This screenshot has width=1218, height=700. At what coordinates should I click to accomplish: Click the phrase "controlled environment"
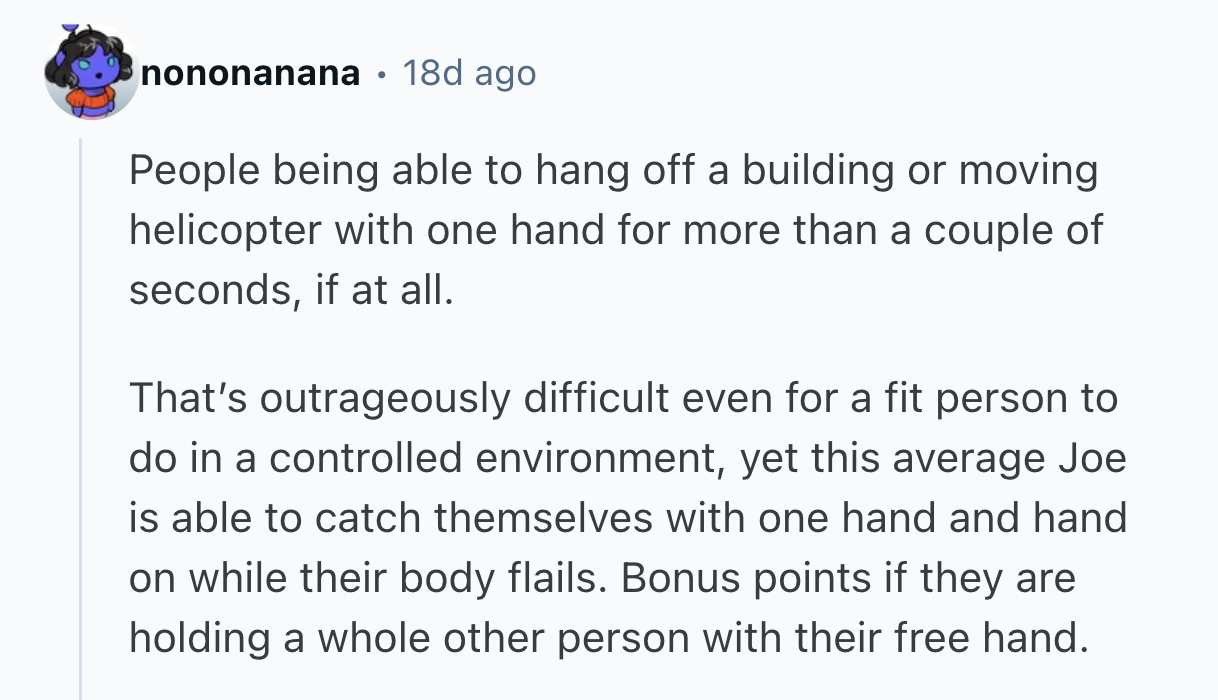point(478,459)
